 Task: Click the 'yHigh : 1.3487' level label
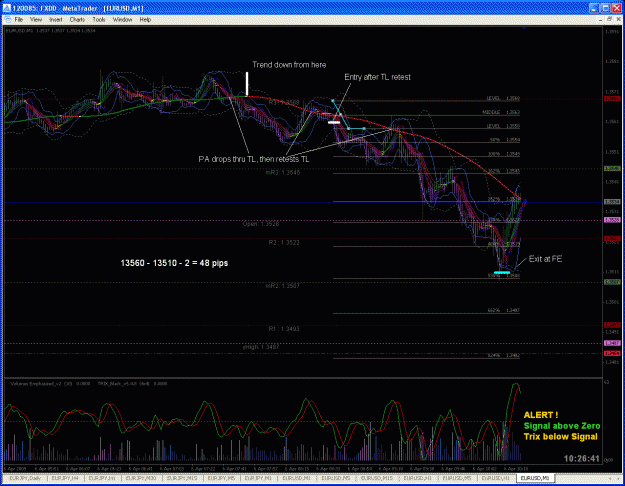coord(261,347)
